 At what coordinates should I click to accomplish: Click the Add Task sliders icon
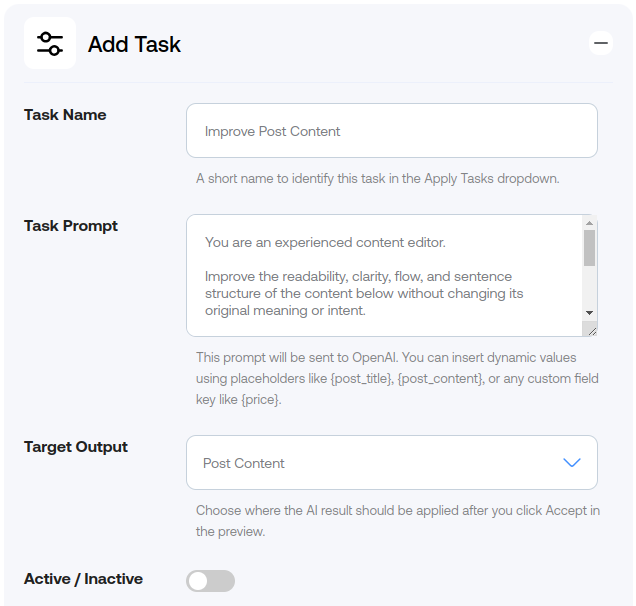(50, 43)
